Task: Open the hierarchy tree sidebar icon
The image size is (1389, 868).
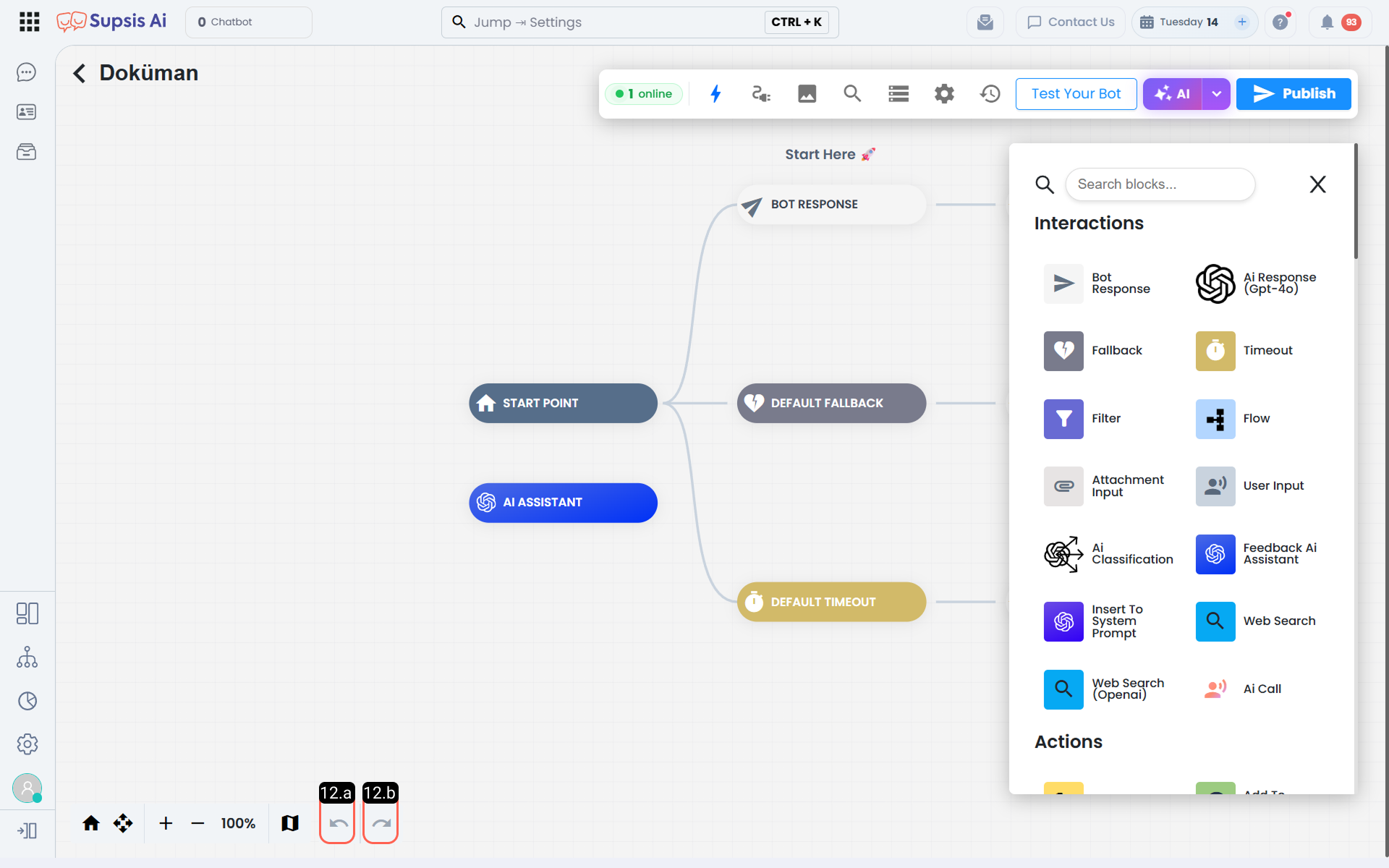Action: [27, 657]
